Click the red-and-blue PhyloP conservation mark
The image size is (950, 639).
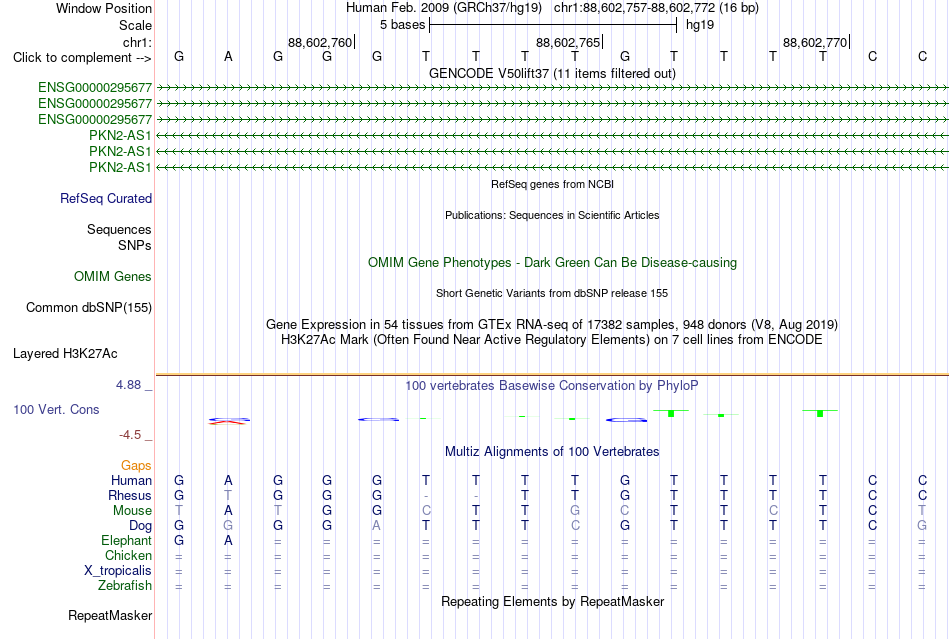pos(228,421)
